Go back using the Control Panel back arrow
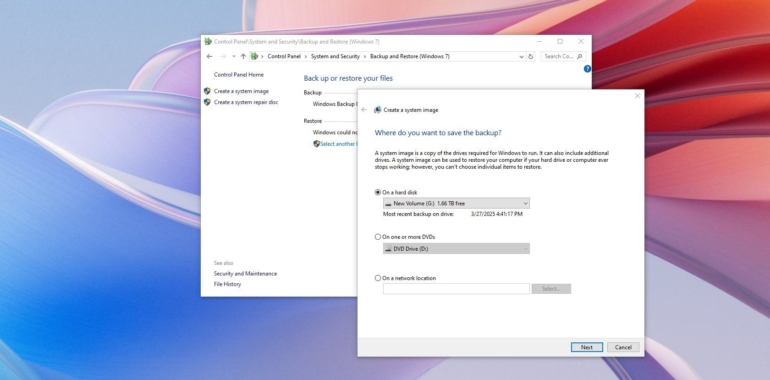 210,56
